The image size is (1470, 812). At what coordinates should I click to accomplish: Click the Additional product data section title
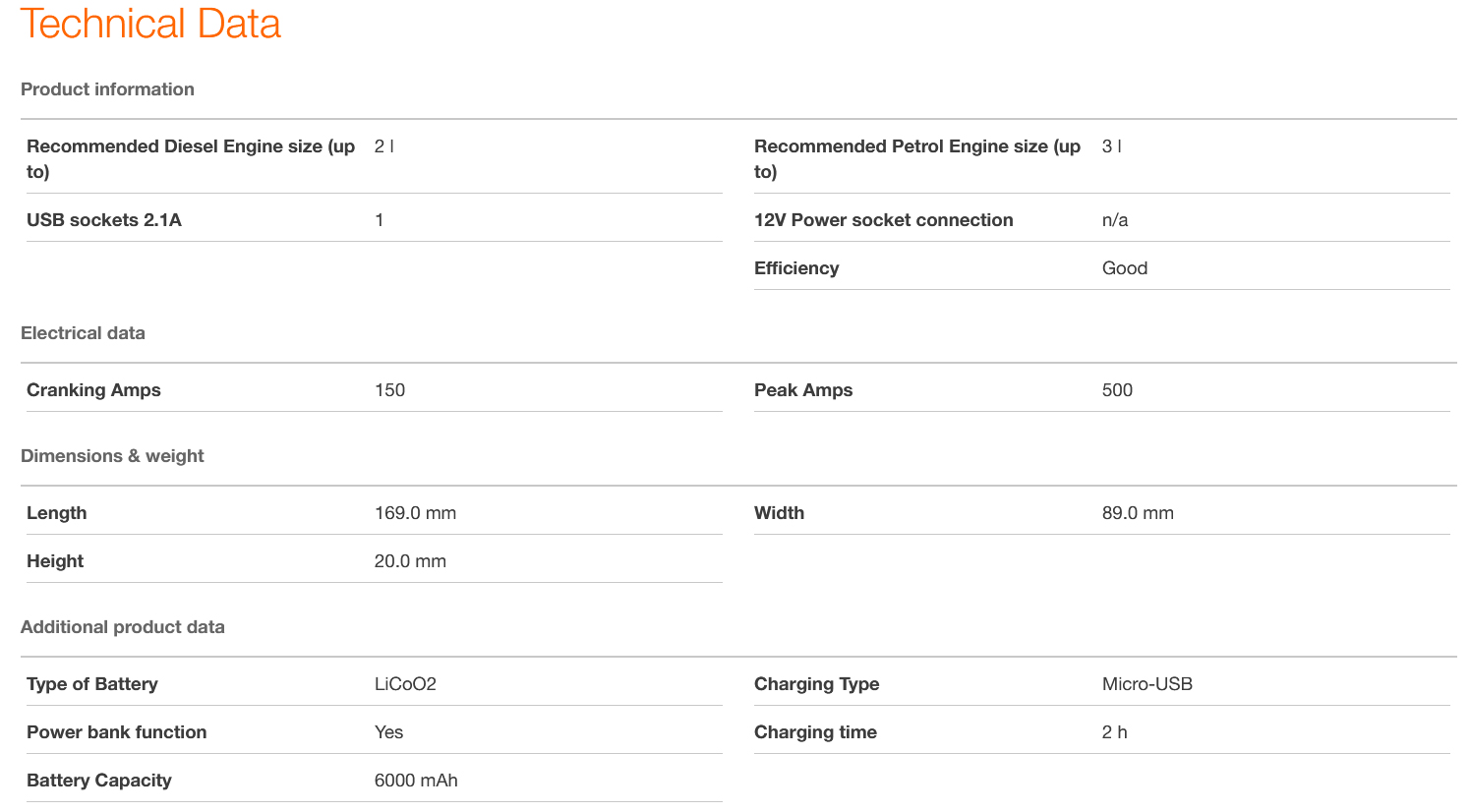123,627
